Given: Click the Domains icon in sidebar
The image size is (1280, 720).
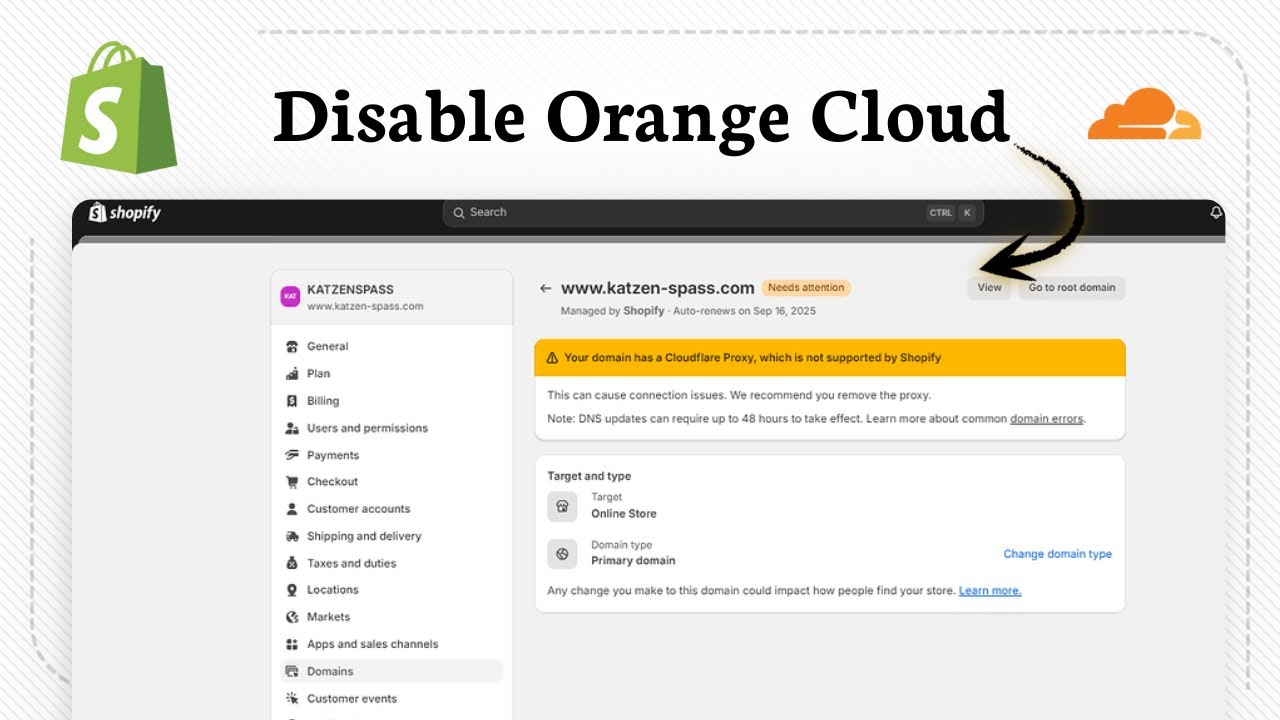Looking at the screenshot, I should 292,671.
